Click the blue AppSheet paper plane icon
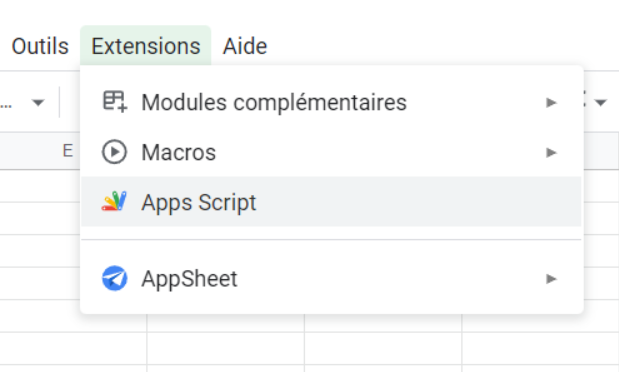 tap(114, 278)
